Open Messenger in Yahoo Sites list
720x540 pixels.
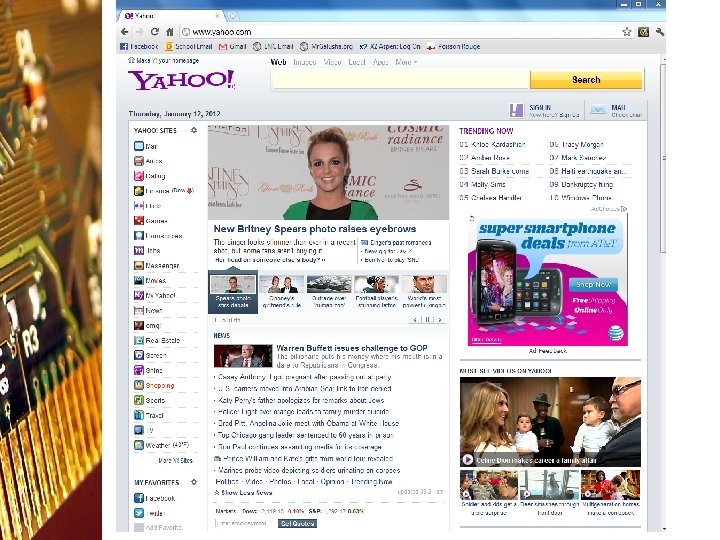point(157,265)
